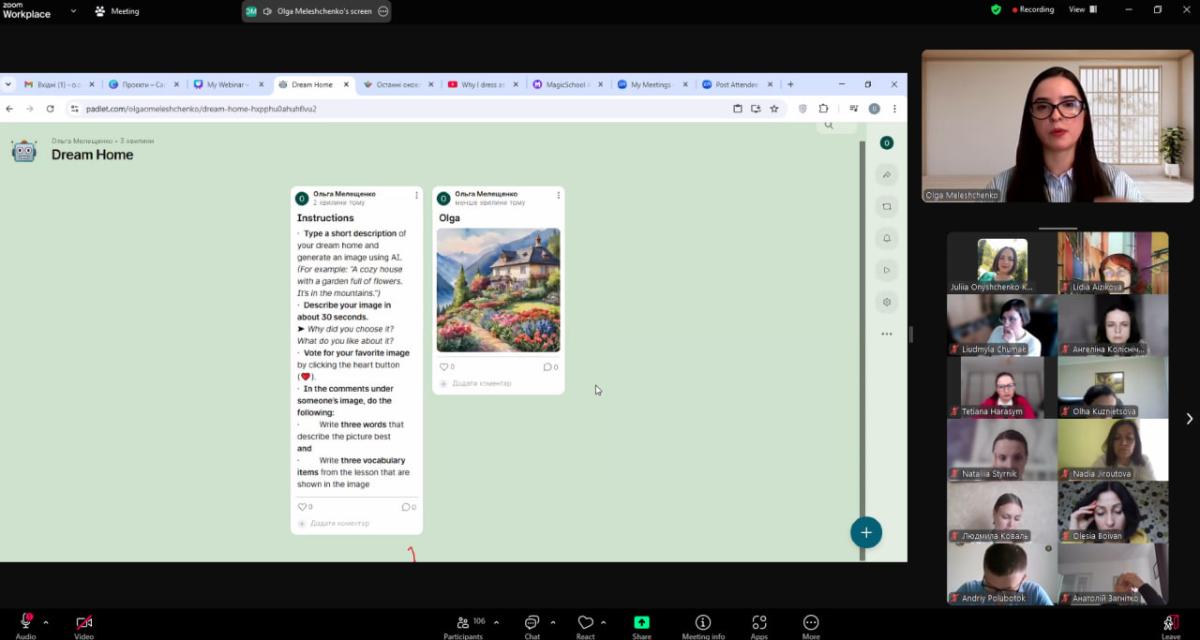The height and width of the screenshot is (640, 1200).
Task: Click the Padlet notifications bell icon
Action: [886, 238]
